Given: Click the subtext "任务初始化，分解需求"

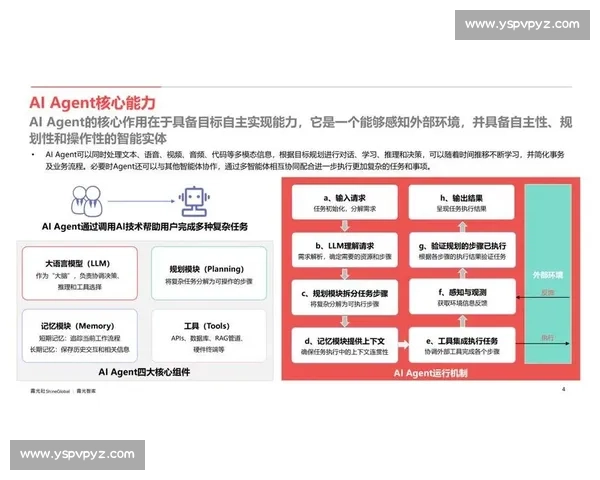Looking at the screenshot, I should [x=344, y=209].
